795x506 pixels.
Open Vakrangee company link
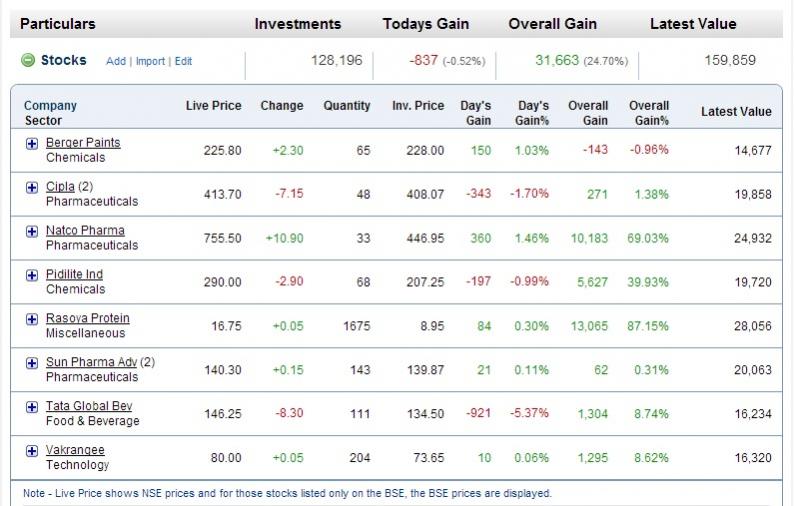75,450
